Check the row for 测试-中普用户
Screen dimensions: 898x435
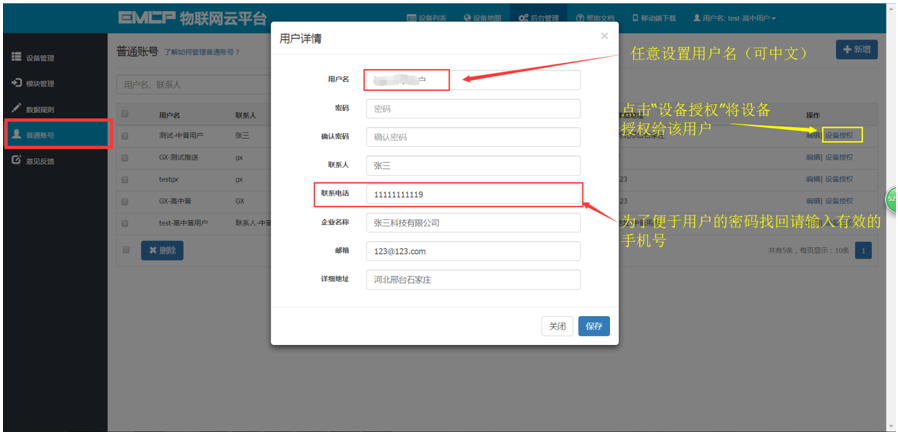[x=125, y=136]
